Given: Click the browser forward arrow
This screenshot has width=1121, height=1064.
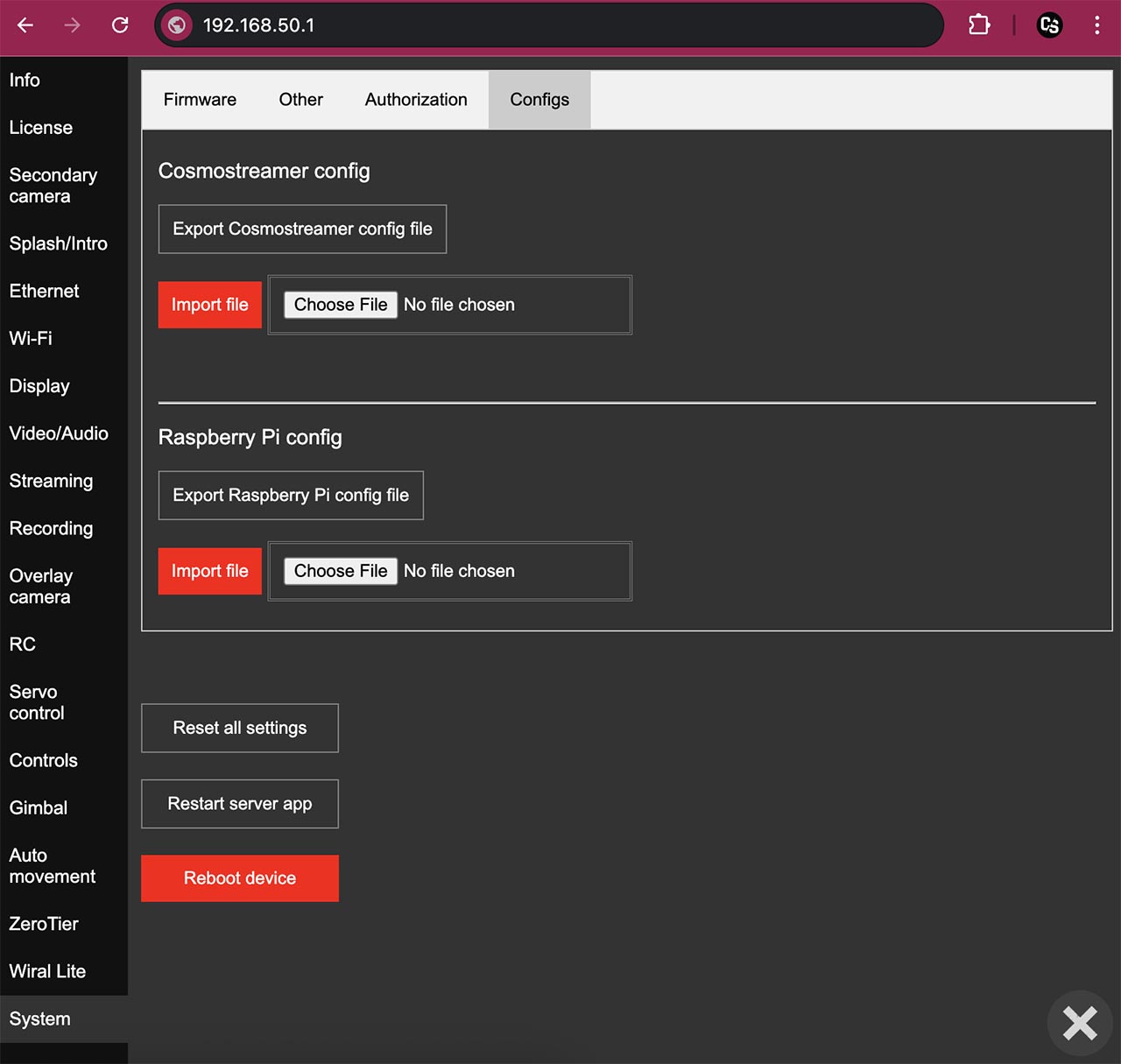Looking at the screenshot, I should [73, 25].
